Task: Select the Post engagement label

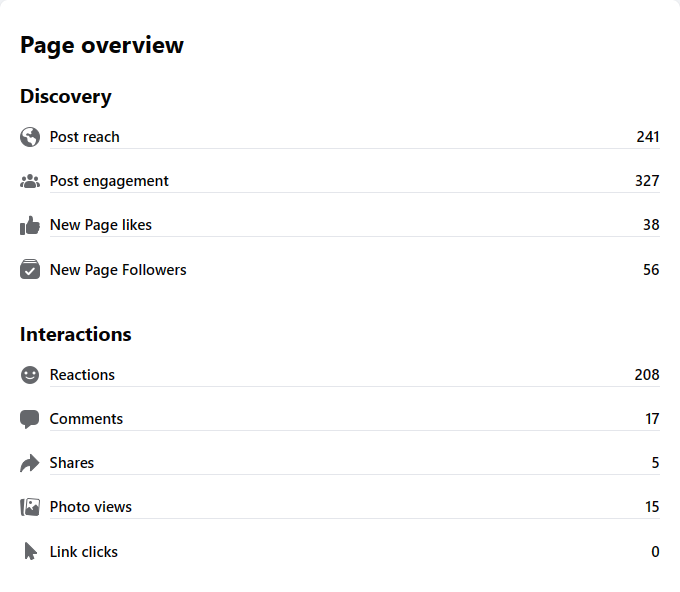Action: tap(109, 181)
